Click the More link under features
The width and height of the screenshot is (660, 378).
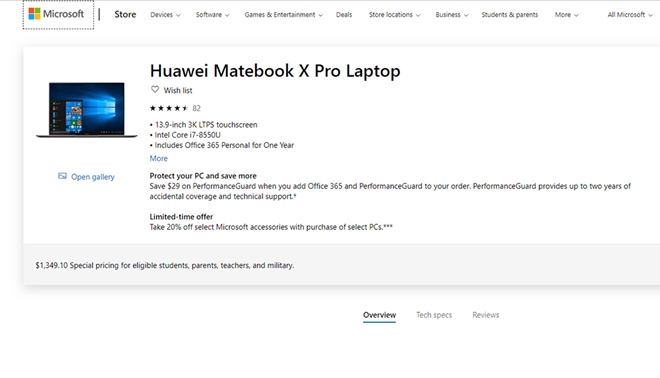pyautogui.click(x=159, y=158)
